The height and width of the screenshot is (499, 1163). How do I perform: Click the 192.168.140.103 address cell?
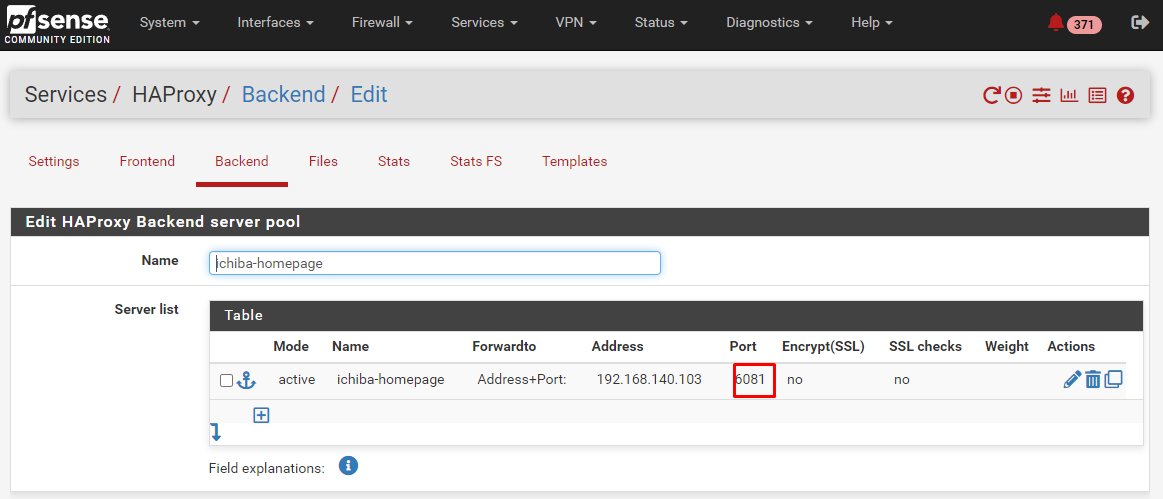(649, 380)
